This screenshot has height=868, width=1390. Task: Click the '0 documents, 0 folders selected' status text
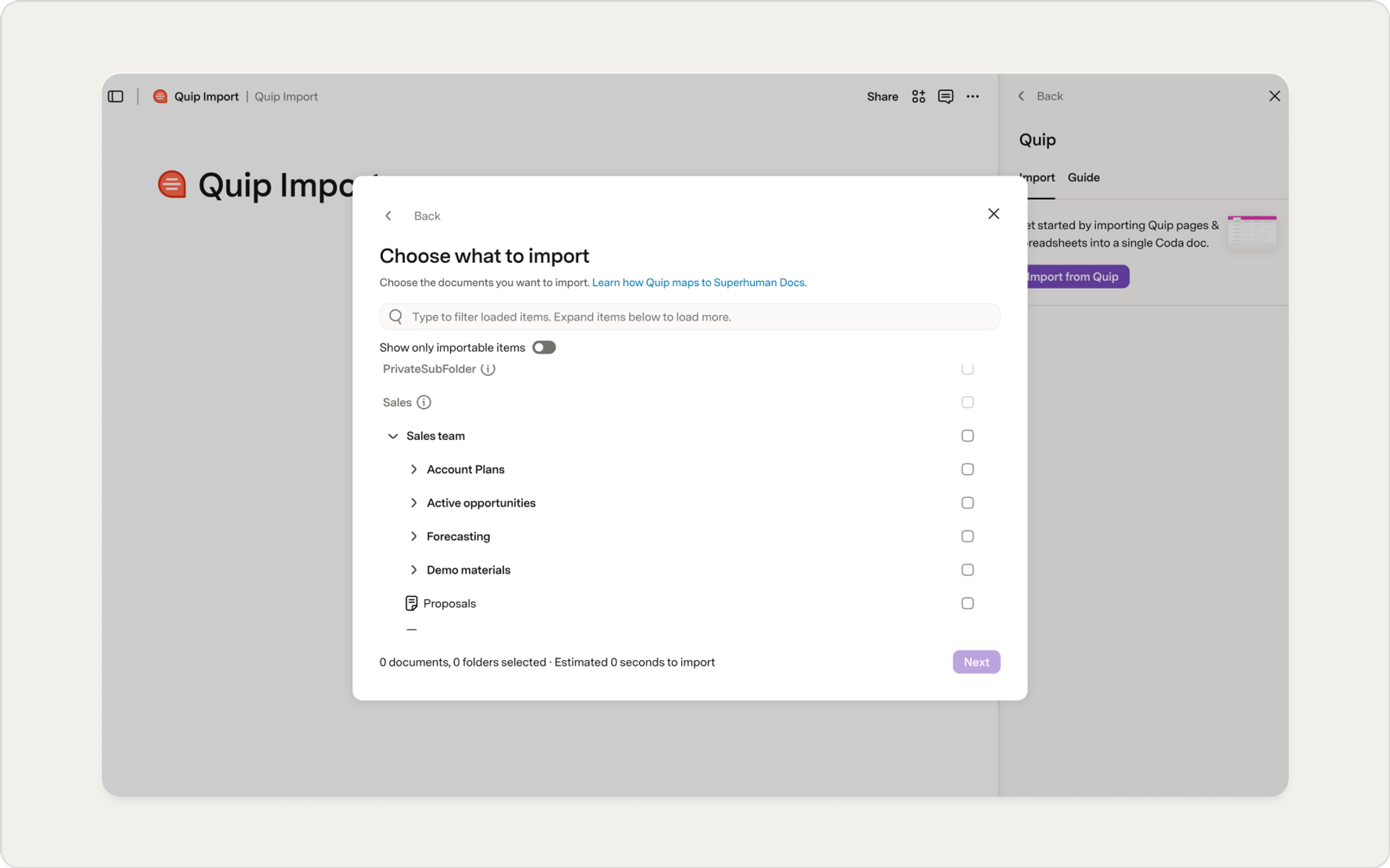point(463,662)
